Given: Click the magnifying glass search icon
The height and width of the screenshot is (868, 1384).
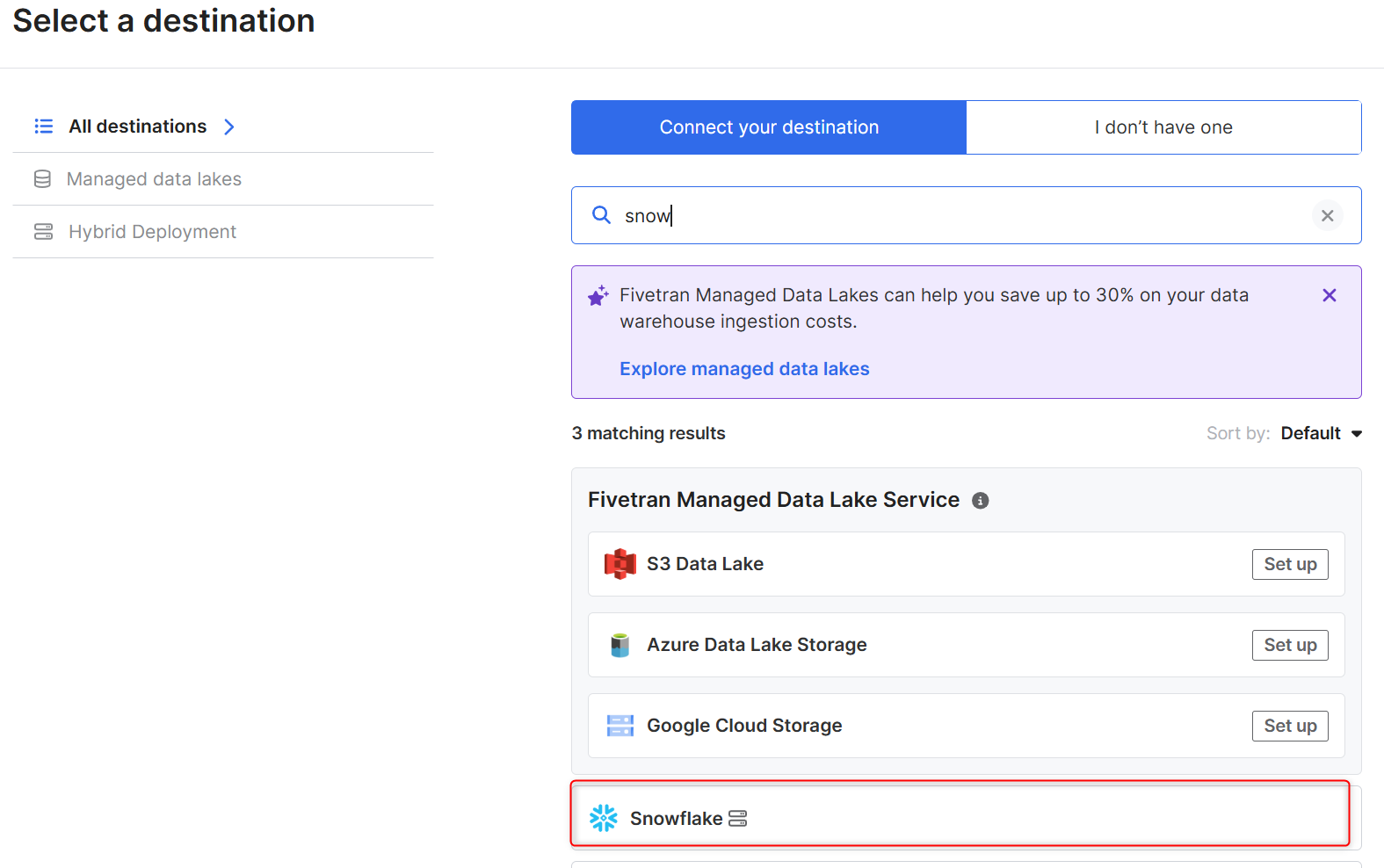Looking at the screenshot, I should pyautogui.click(x=601, y=215).
